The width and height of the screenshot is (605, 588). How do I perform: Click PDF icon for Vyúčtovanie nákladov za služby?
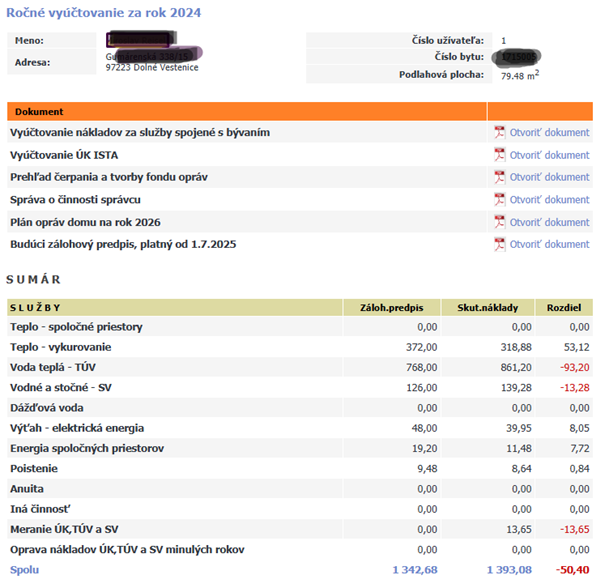500,132
